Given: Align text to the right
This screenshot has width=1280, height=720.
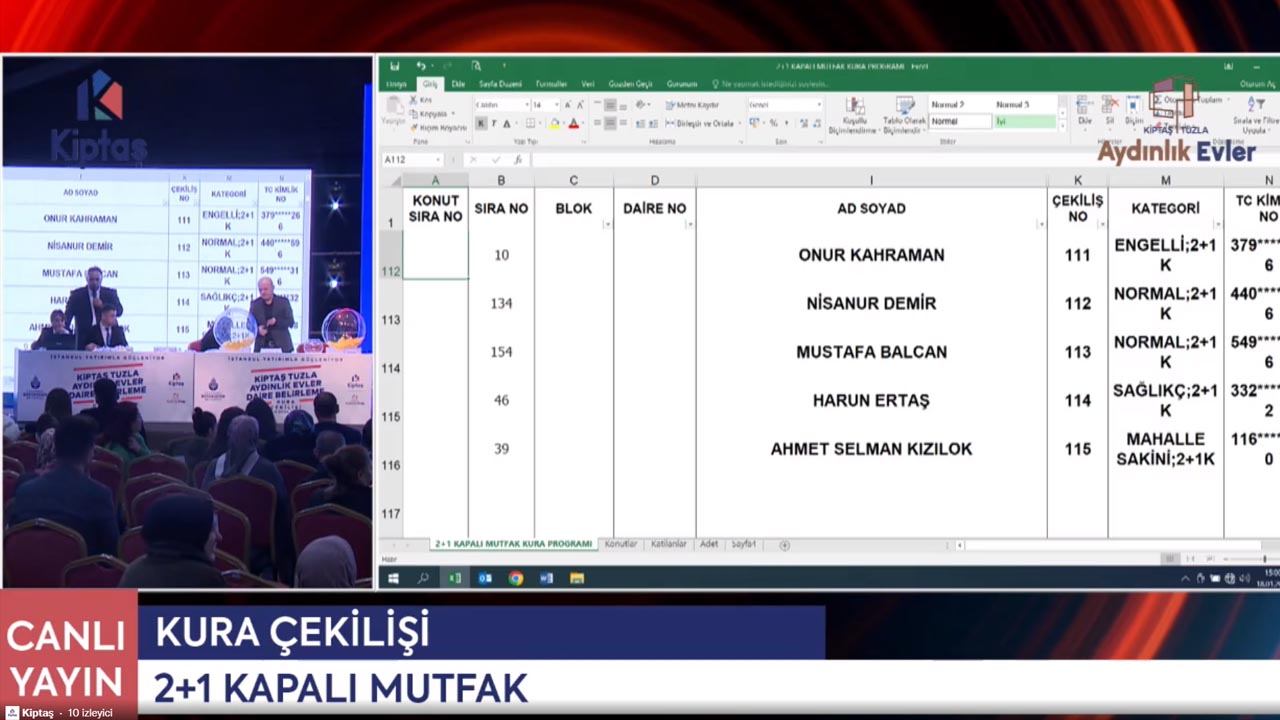Looking at the screenshot, I should pyautogui.click(x=623, y=123).
